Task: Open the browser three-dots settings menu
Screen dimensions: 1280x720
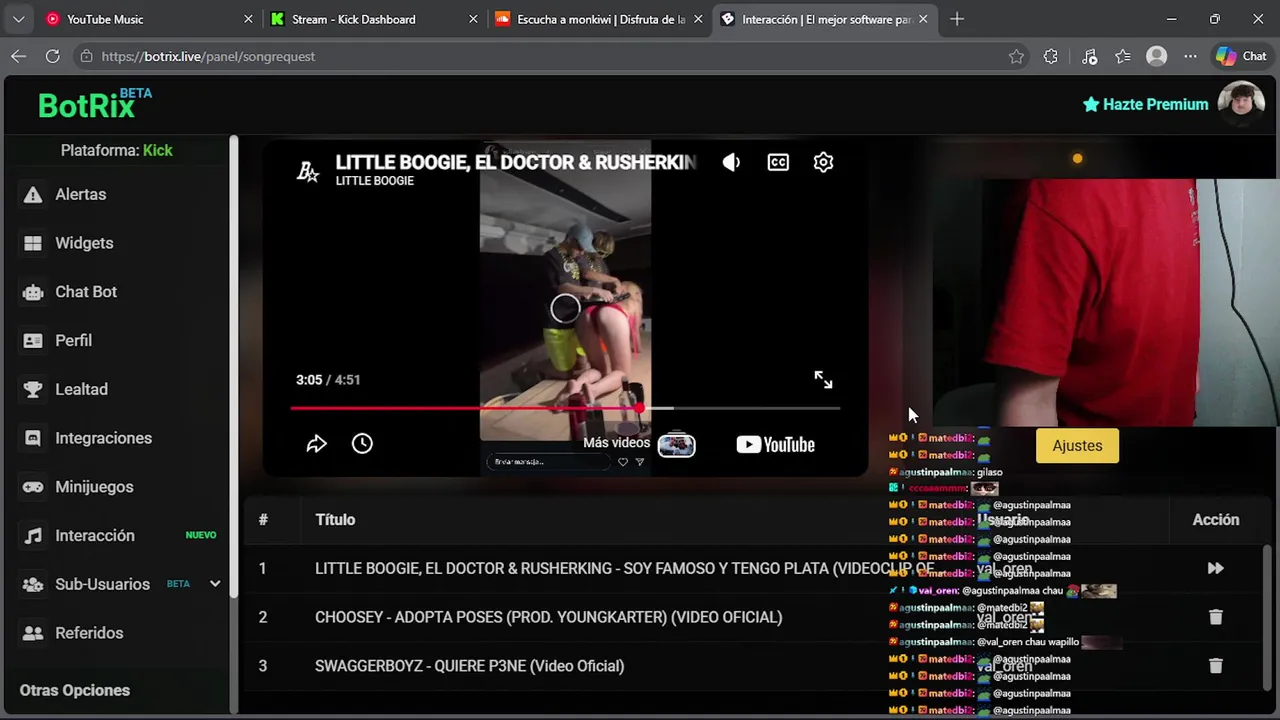Action: (x=1190, y=57)
